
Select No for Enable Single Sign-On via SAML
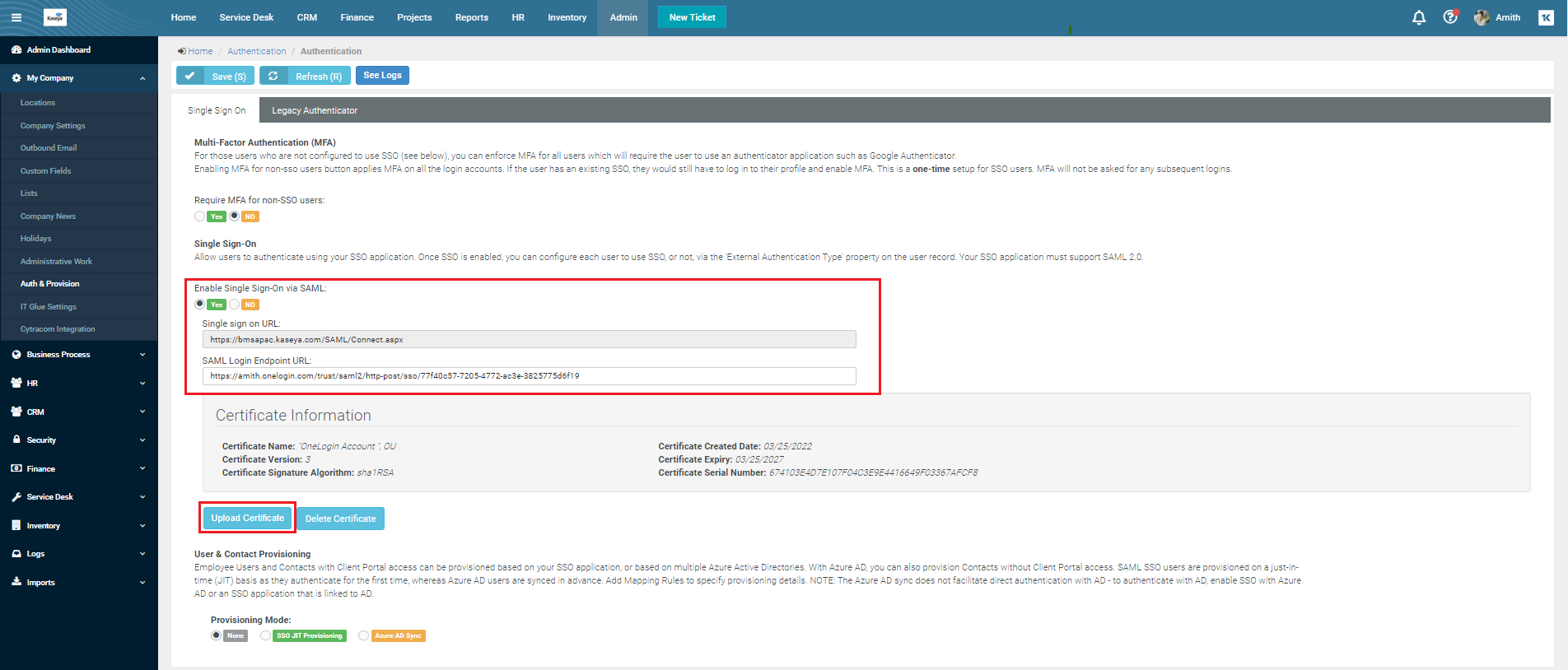click(x=235, y=305)
